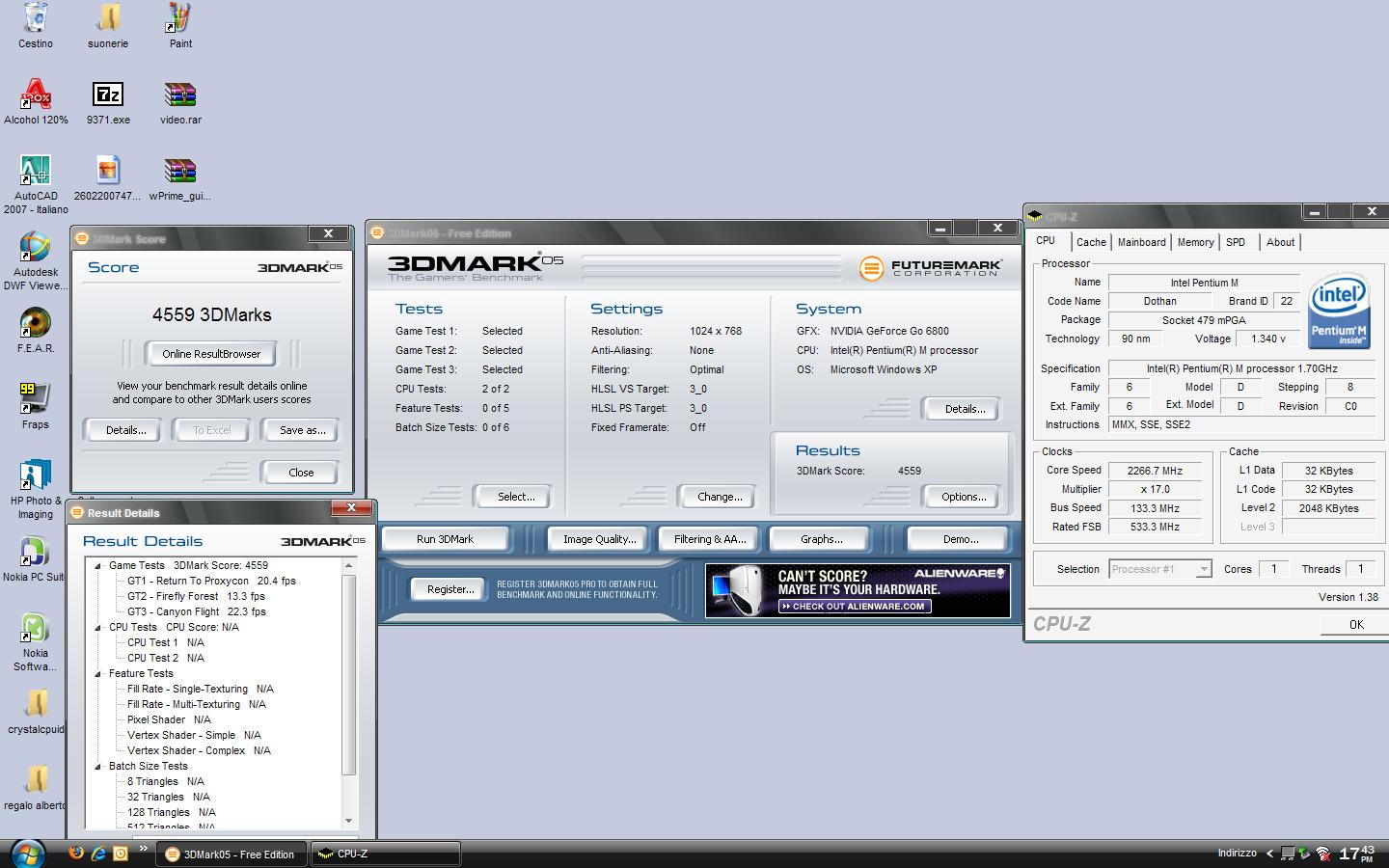The width and height of the screenshot is (1389, 868).
Task: Click the wireless network tray icon
Action: [x=1323, y=854]
